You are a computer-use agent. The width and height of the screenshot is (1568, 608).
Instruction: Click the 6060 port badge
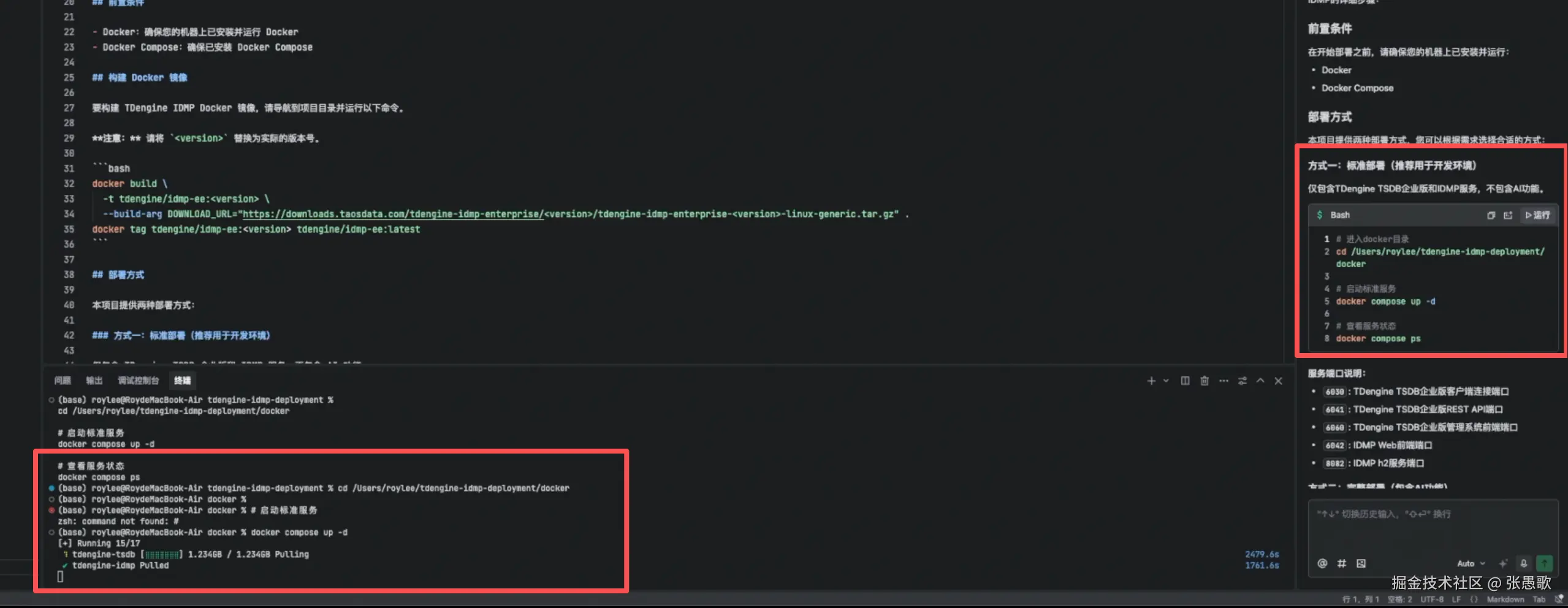(x=1334, y=428)
